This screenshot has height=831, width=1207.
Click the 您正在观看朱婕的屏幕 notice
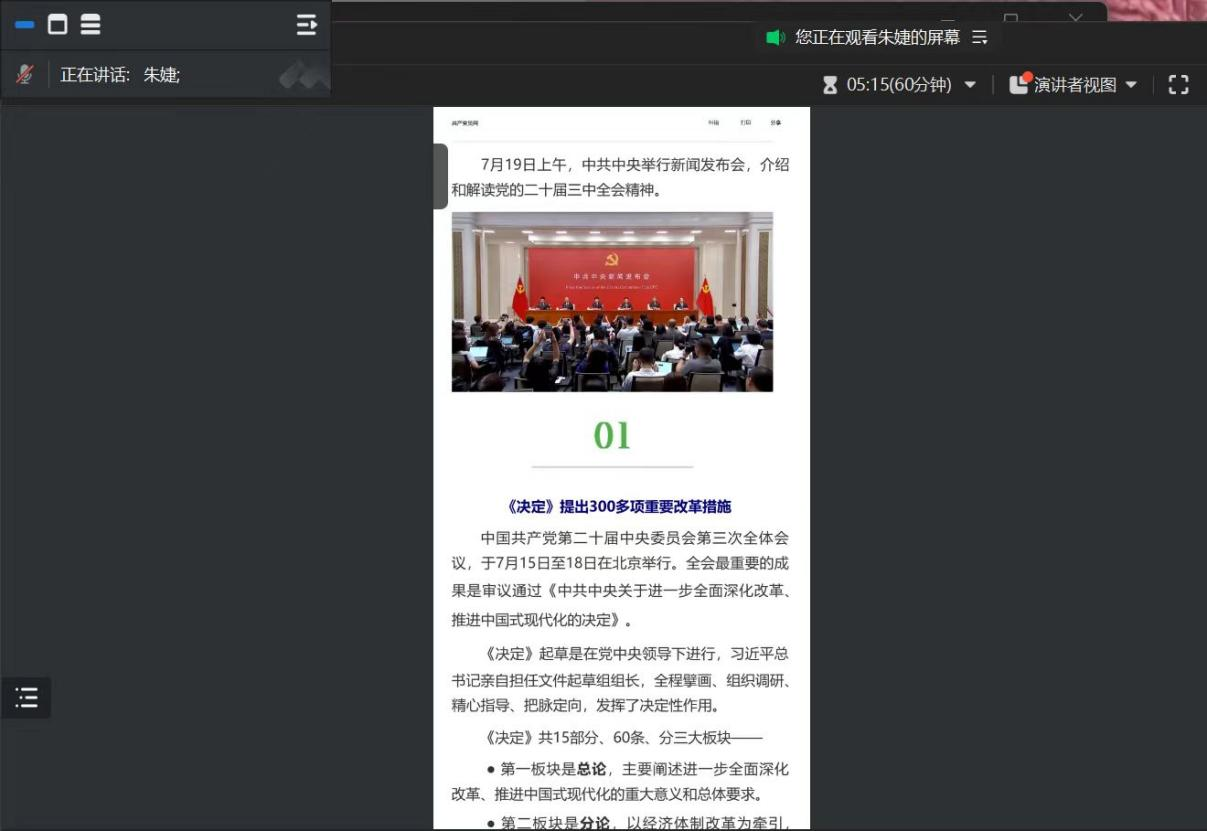(877, 37)
